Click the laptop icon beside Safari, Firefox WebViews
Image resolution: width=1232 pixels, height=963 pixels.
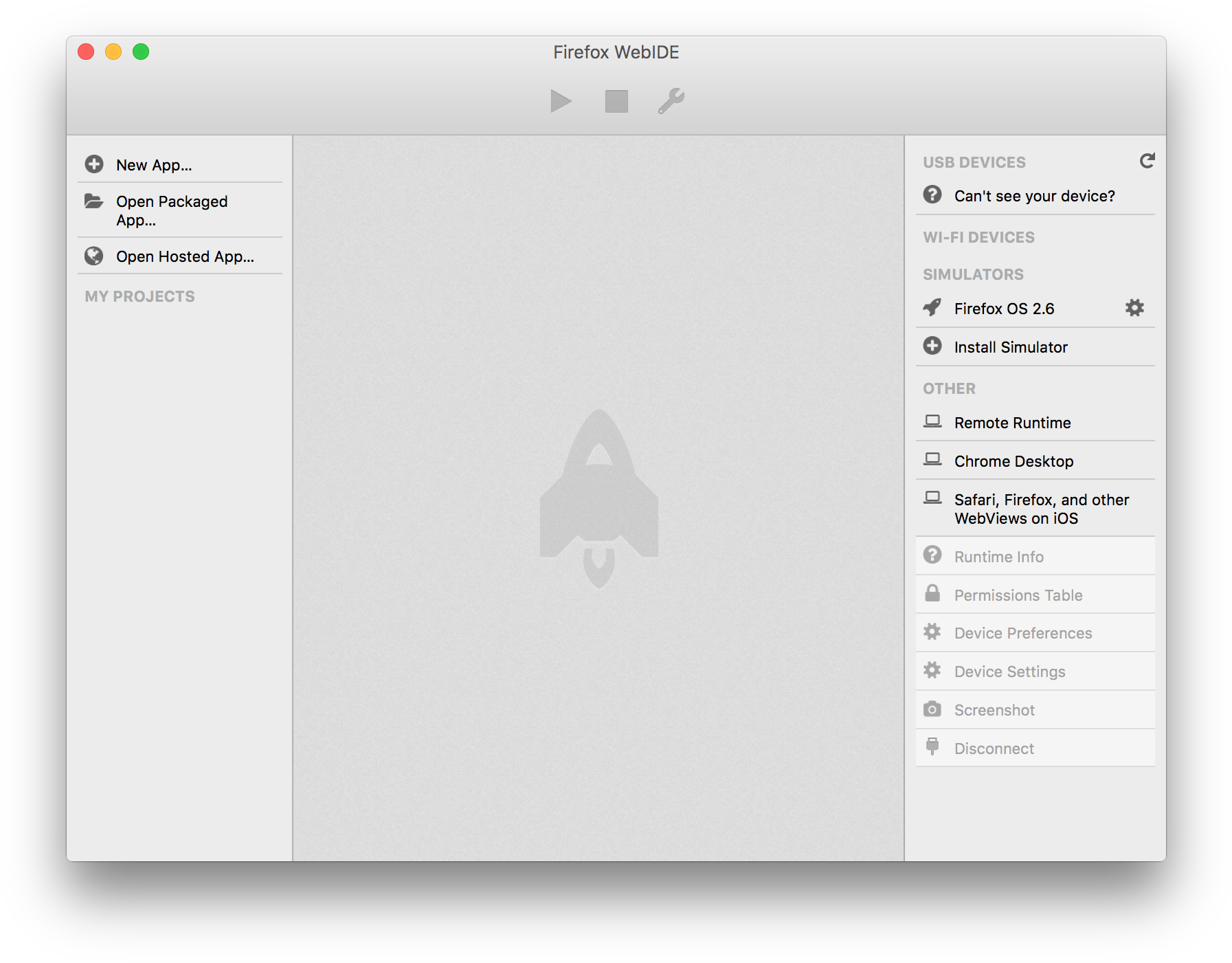click(x=932, y=498)
